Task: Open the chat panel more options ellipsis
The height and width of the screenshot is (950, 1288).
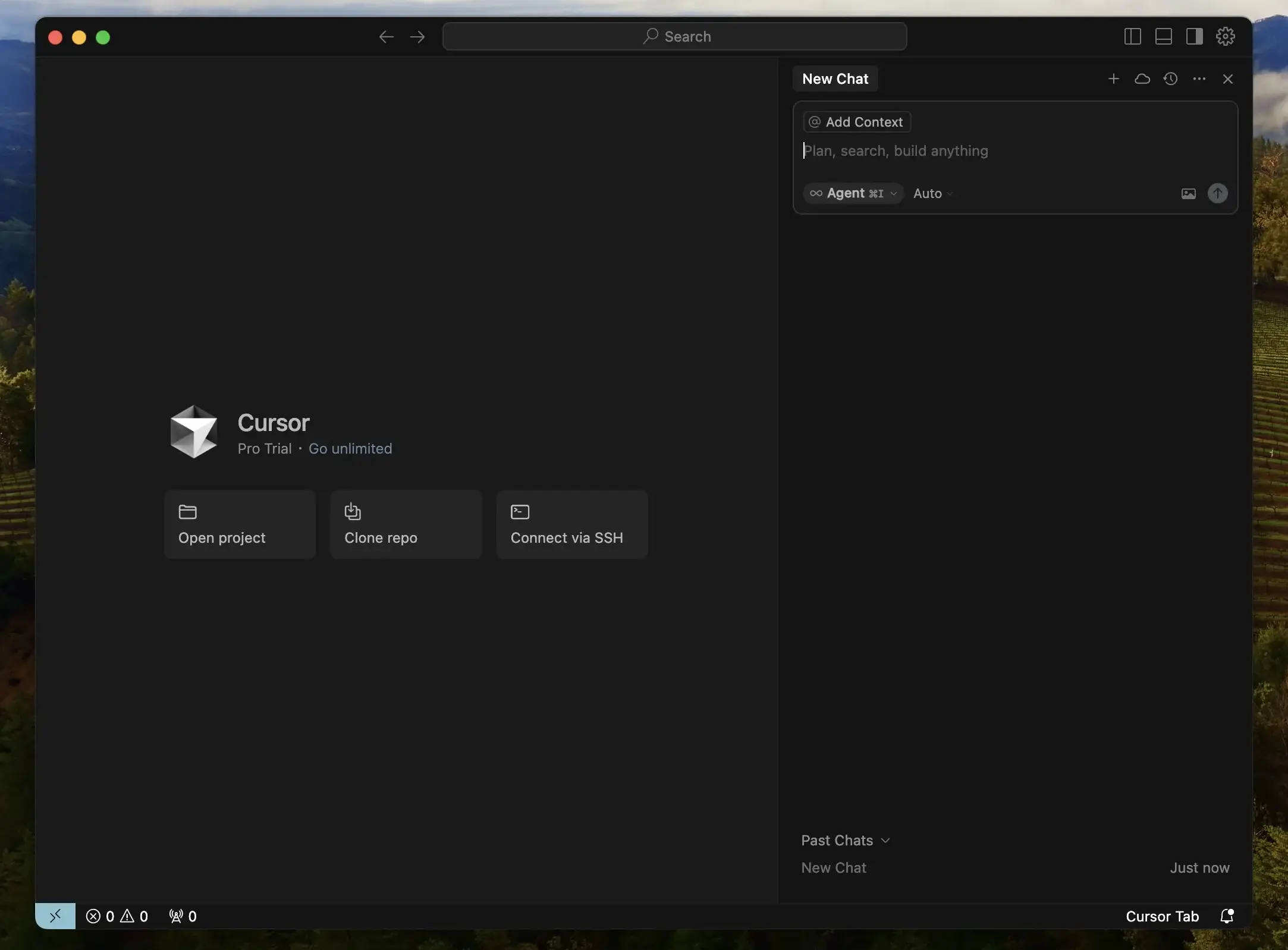Action: click(1199, 79)
